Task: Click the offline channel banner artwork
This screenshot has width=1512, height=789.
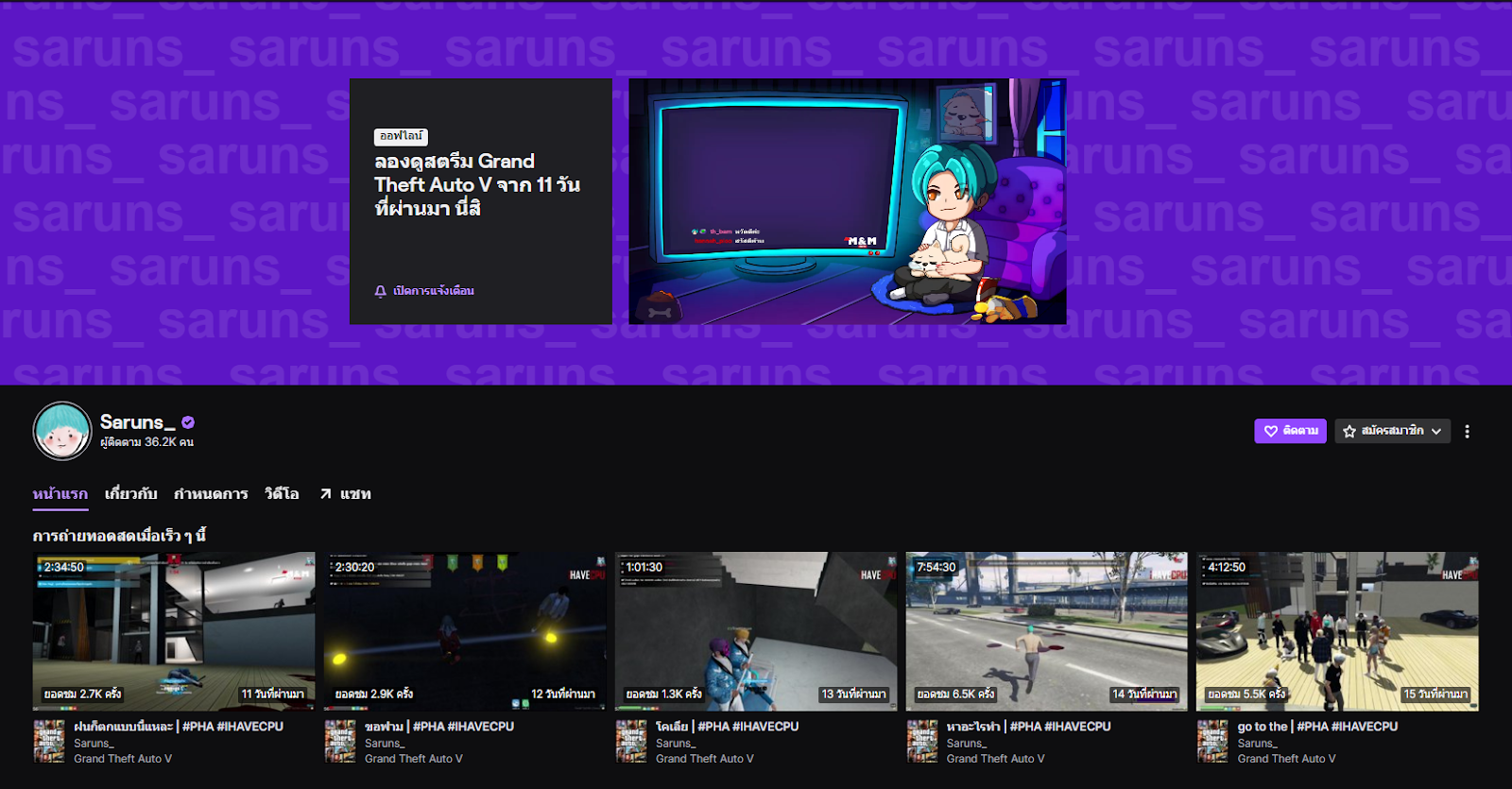Action: 848,201
